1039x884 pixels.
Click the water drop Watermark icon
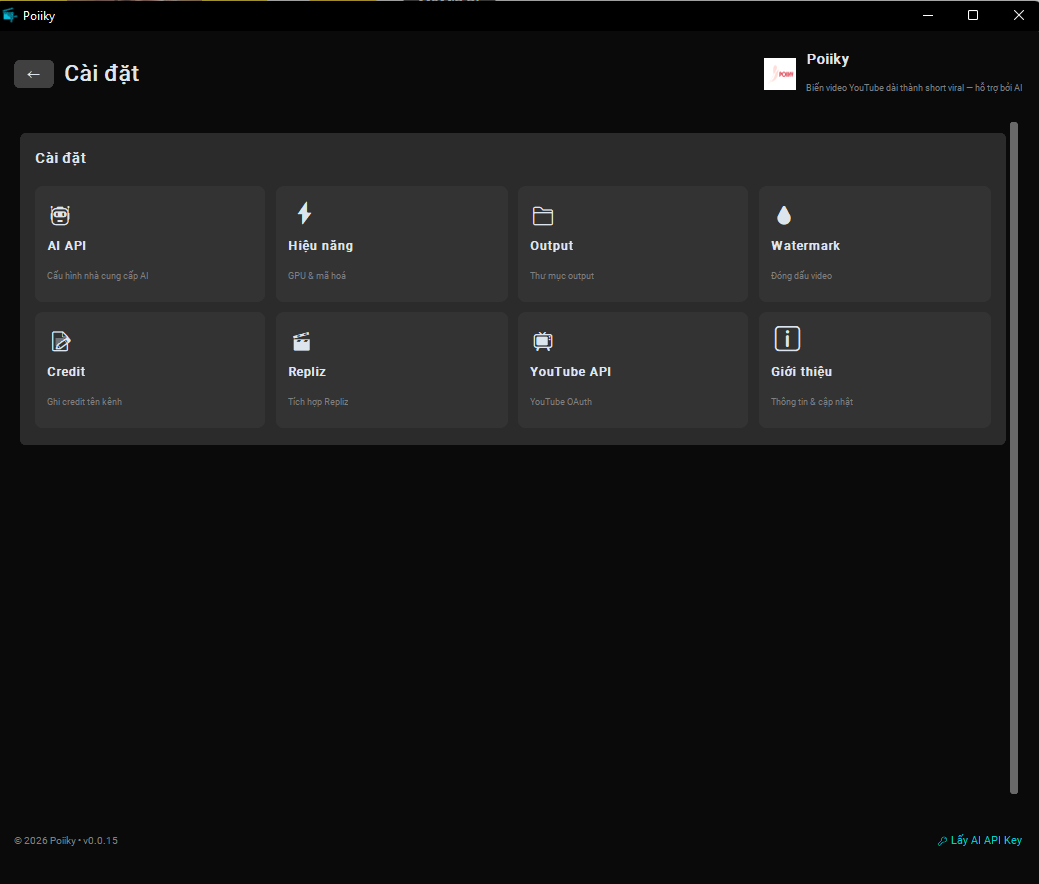point(784,215)
